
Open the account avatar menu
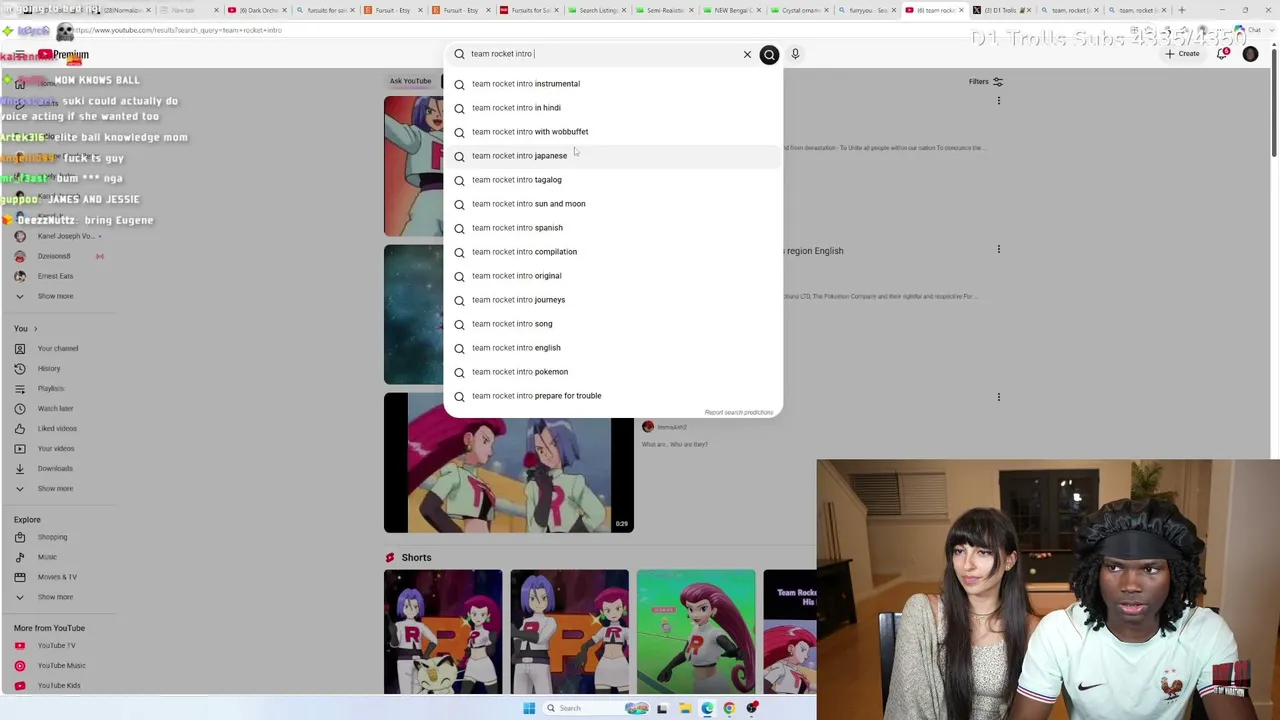coord(1250,54)
